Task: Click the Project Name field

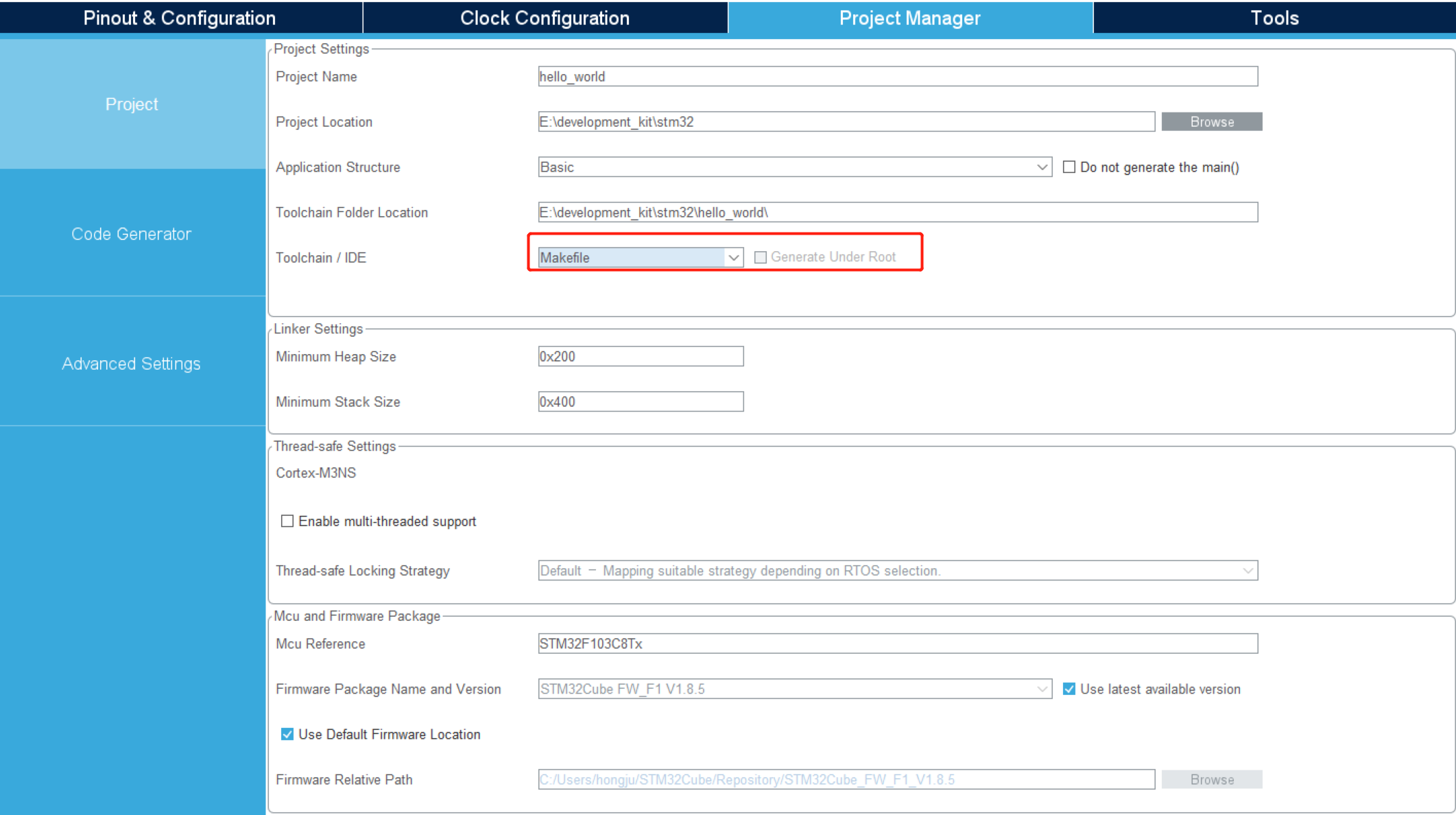Action: click(x=898, y=76)
